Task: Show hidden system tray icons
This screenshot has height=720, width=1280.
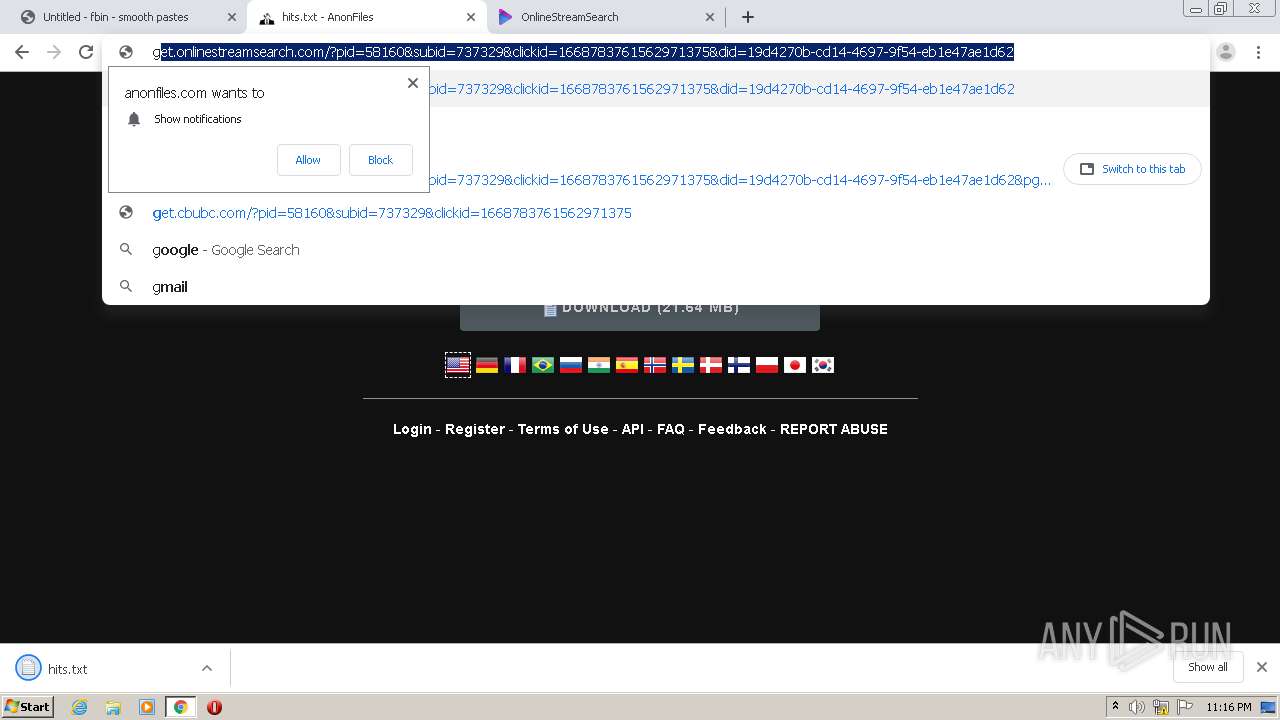Action: pos(1115,707)
